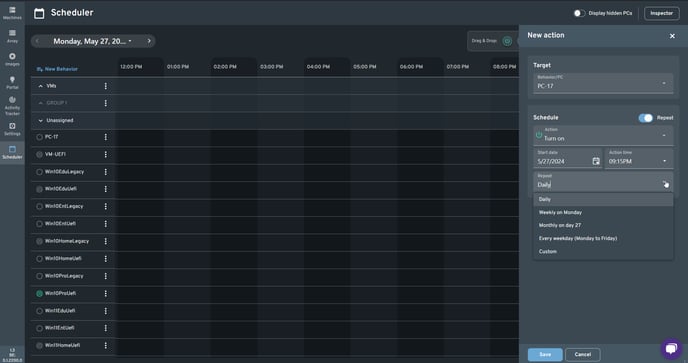
Task: Select Every weekday (Monday to Friday) option
Action: tap(603, 238)
